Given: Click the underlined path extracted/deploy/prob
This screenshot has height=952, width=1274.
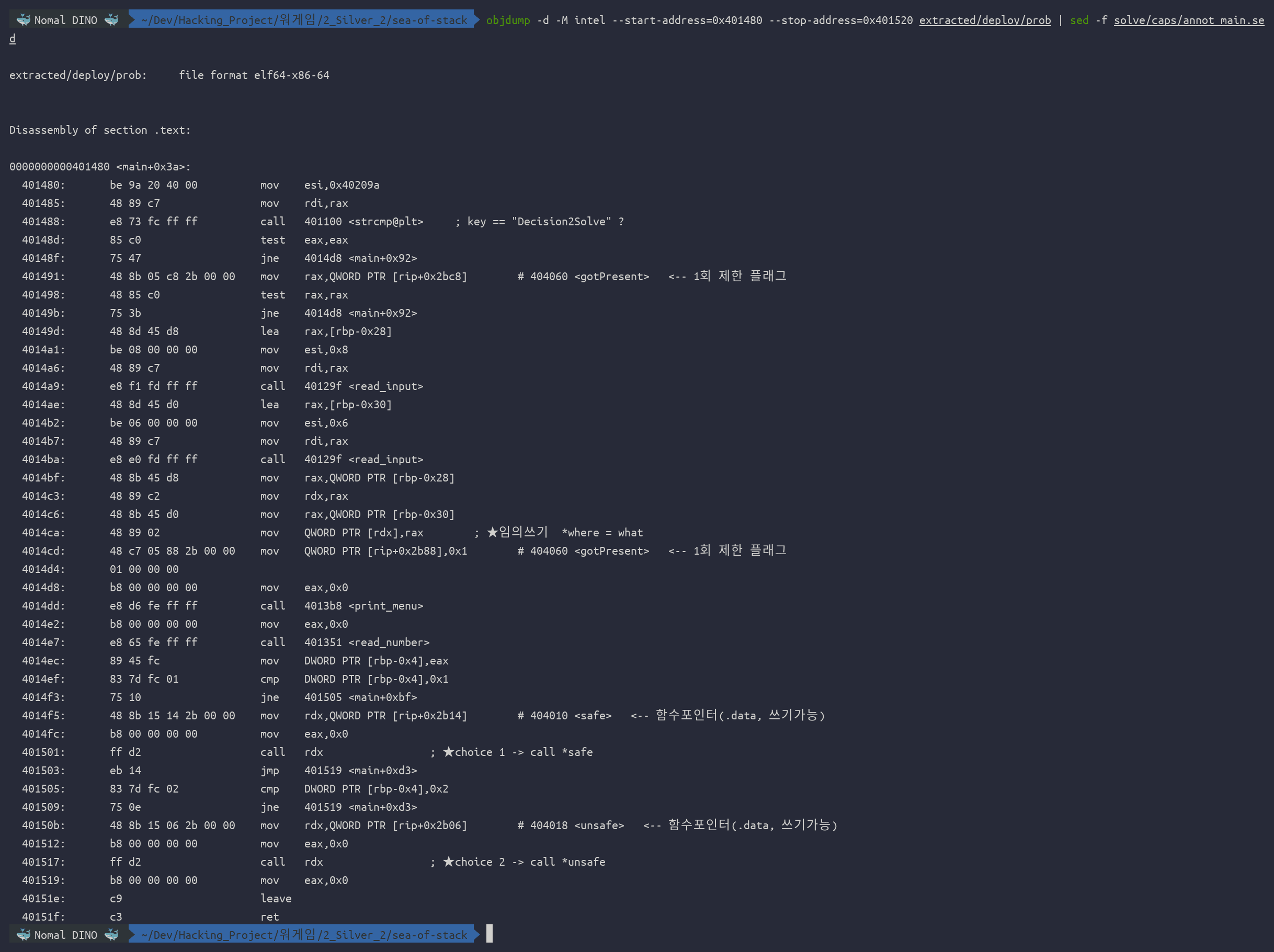Looking at the screenshot, I should pos(985,20).
